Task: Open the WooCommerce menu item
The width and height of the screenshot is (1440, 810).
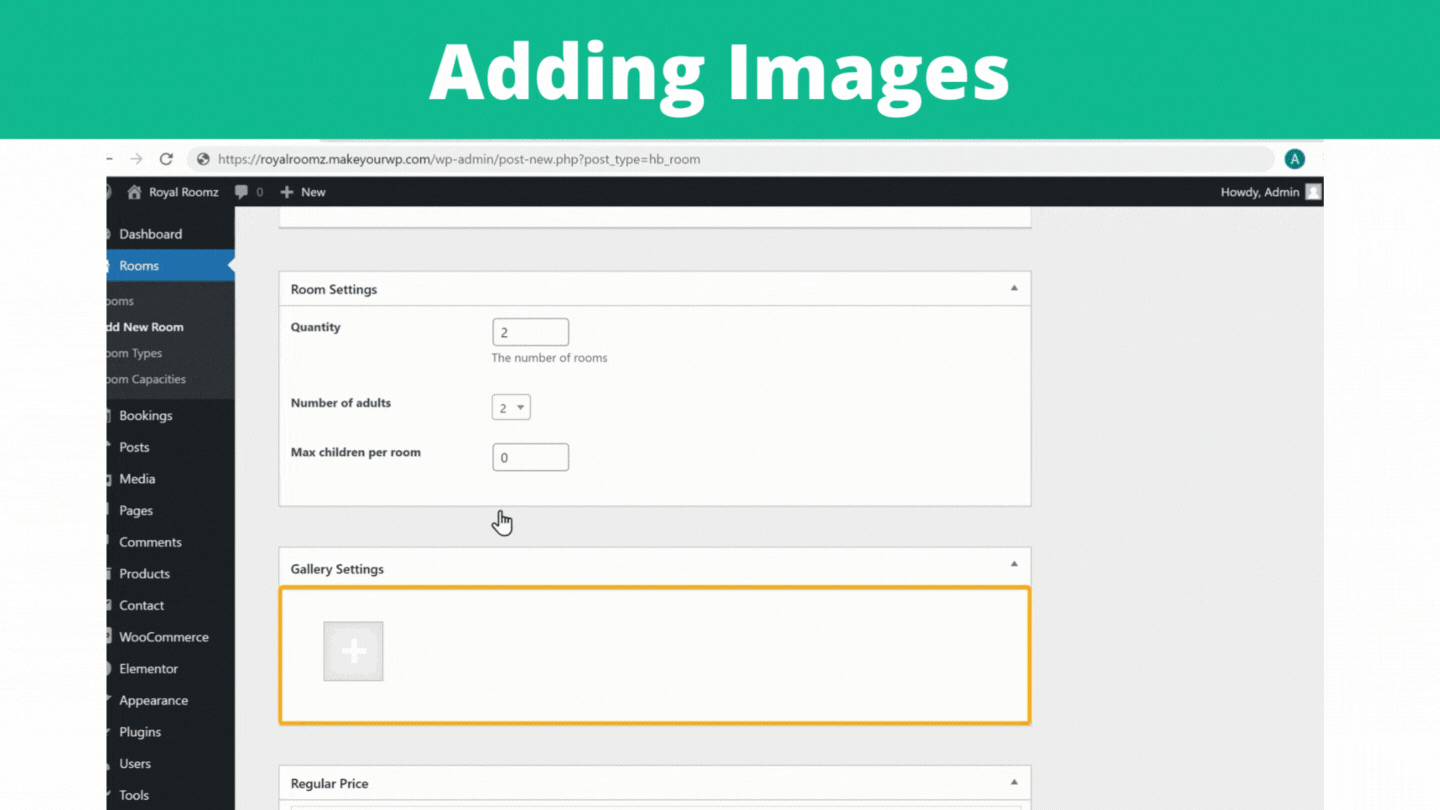Action: (x=163, y=637)
